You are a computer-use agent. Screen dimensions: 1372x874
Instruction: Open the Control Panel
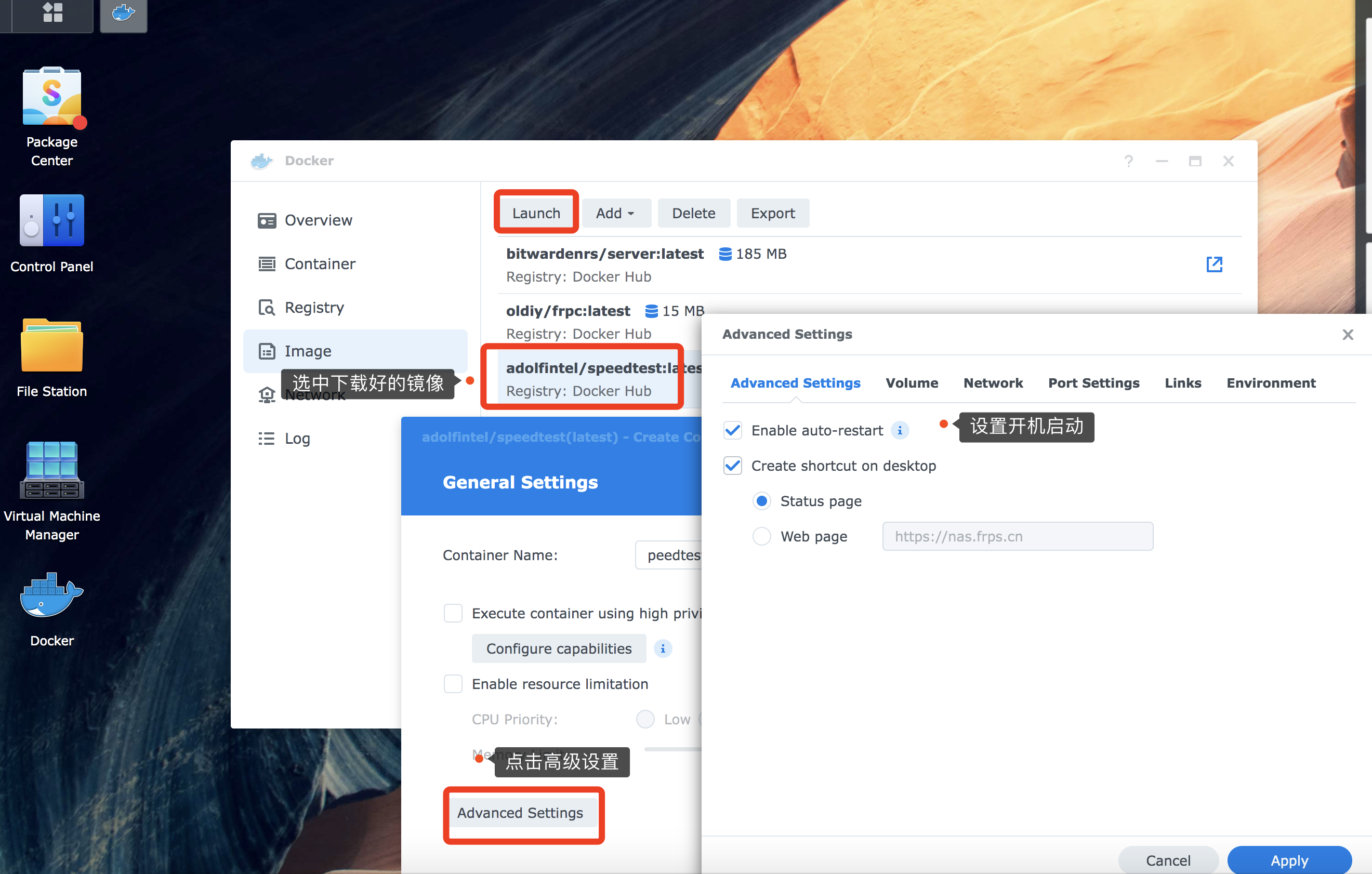point(51,220)
